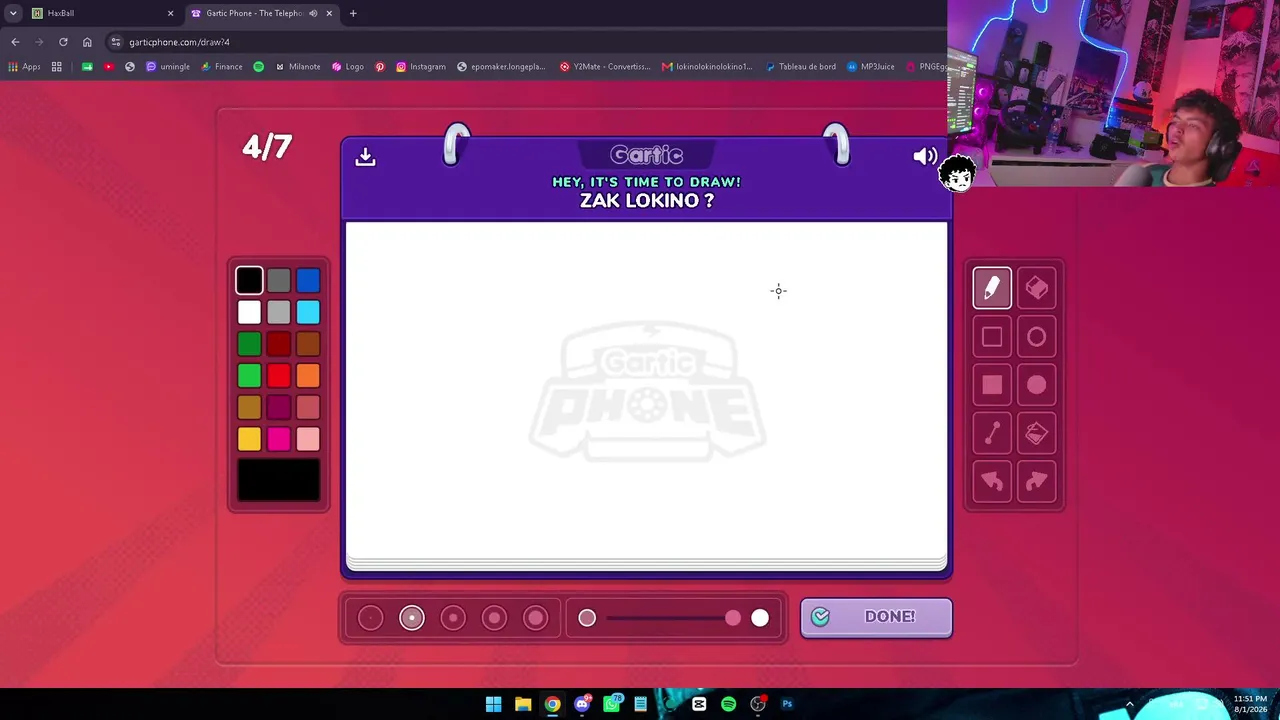Mute the Gartic Phone tab audio
Image resolution: width=1280 pixels, height=720 pixels.
[313, 13]
